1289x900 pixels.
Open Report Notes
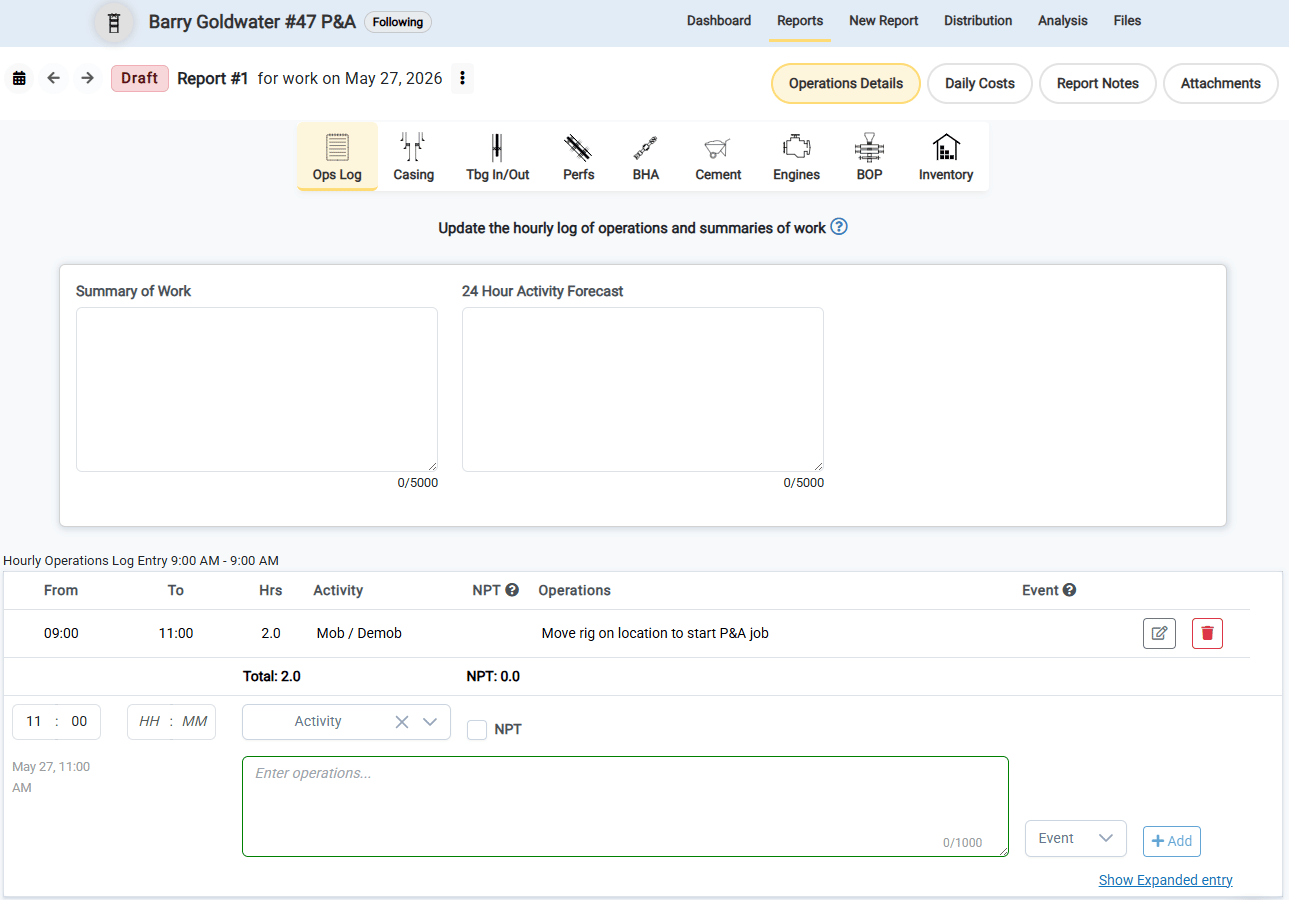pyautogui.click(x=1098, y=83)
